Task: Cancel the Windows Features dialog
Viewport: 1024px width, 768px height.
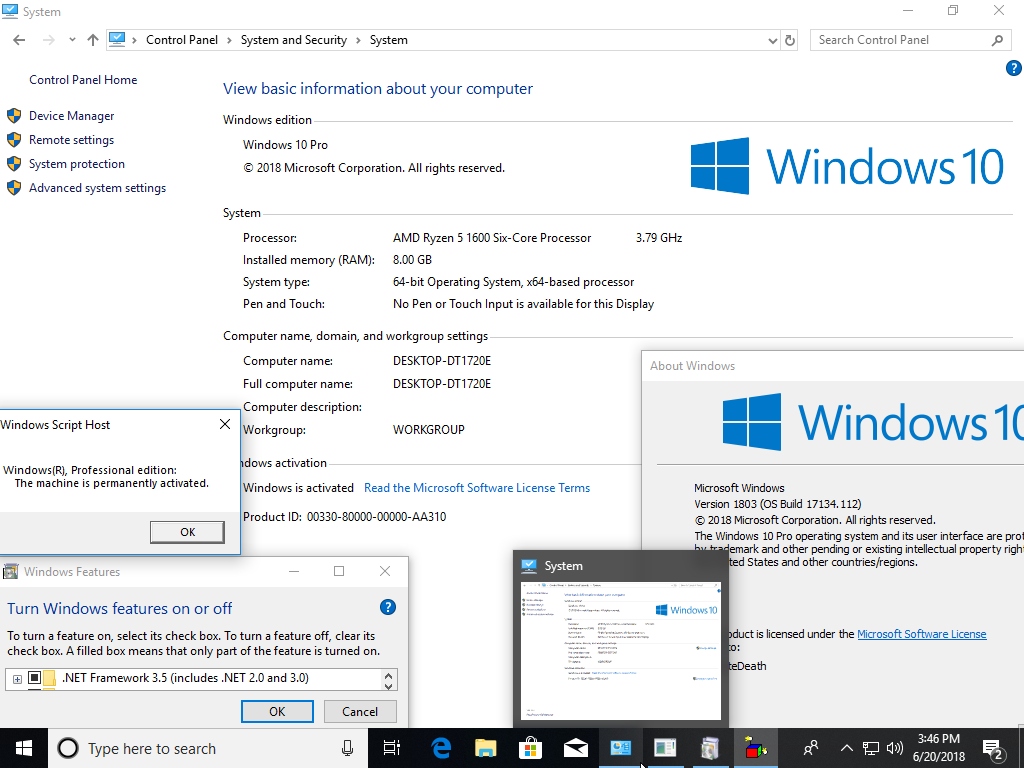Action: tap(360, 711)
